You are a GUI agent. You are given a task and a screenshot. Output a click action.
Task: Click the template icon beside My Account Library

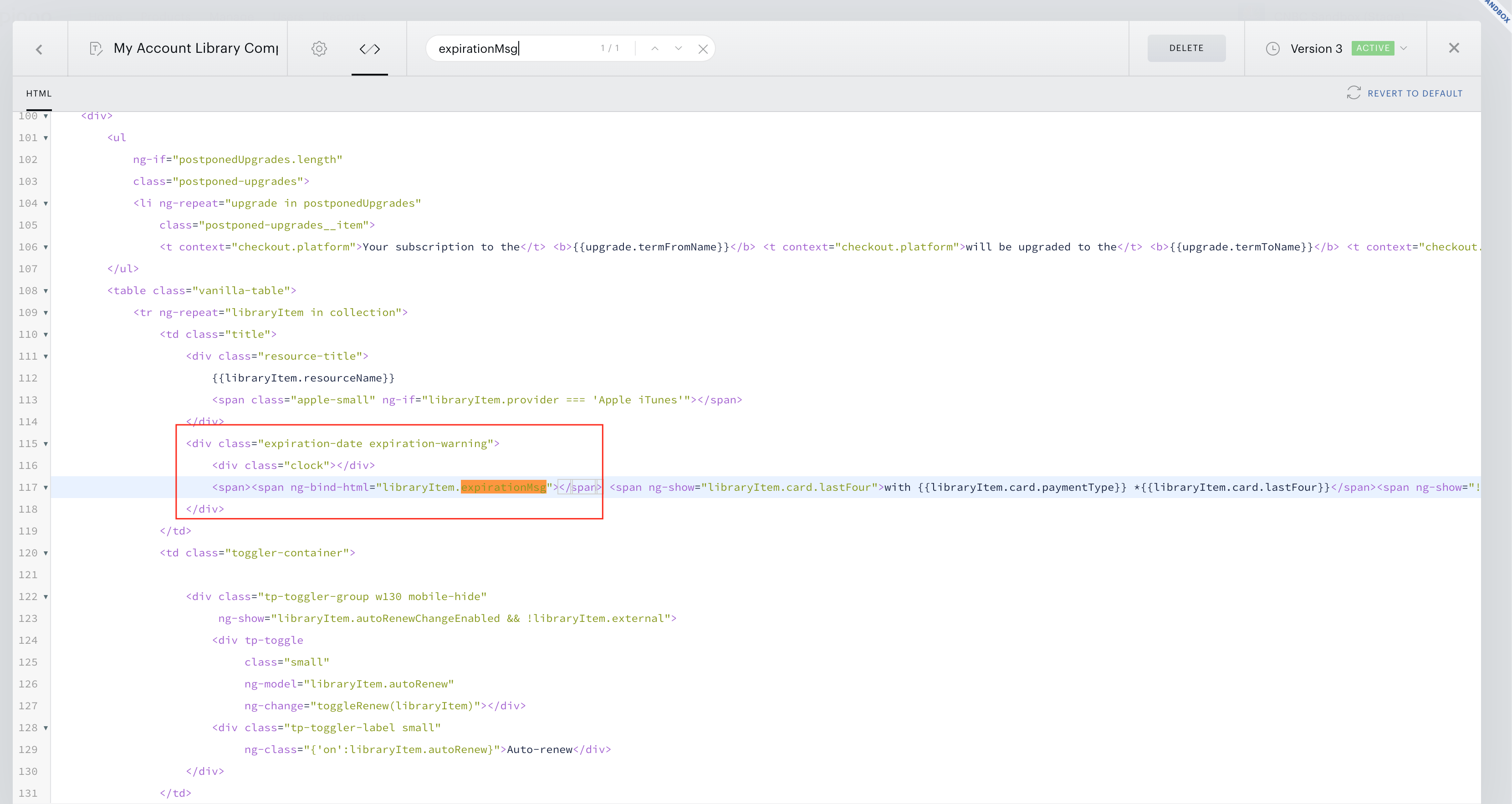(x=96, y=49)
